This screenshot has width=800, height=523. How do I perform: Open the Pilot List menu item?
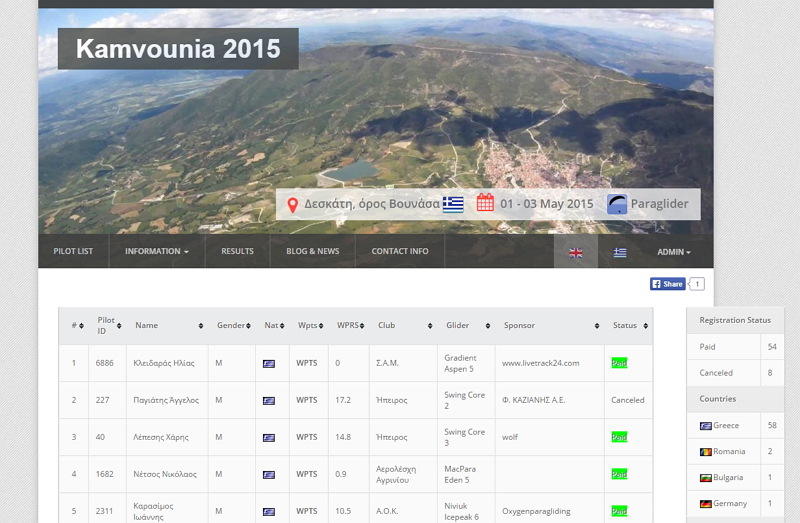coord(73,251)
